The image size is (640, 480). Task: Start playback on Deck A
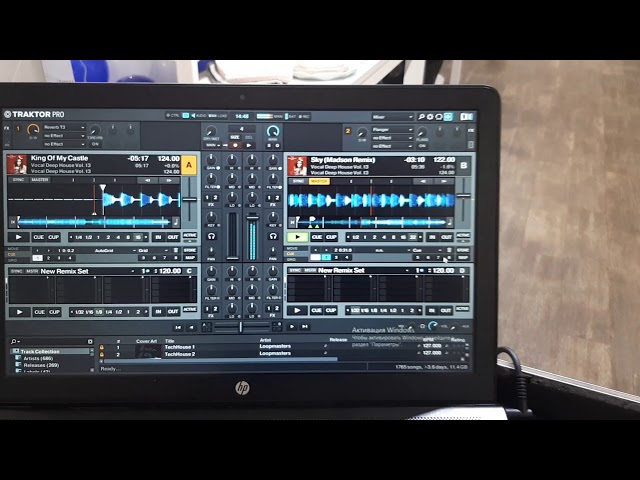(x=18, y=237)
